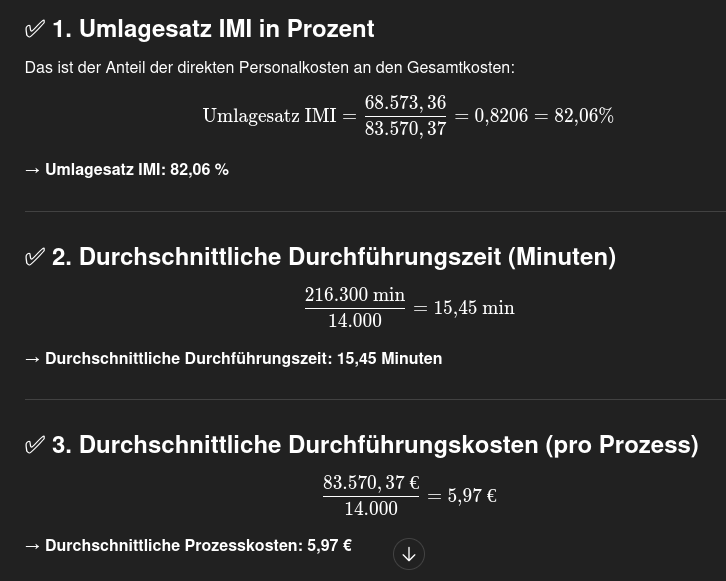The width and height of the screenshot is (726, 581).
Task: Select heading '1. Umlagesatz IMI in Prozent'
Action: (213, 29)
